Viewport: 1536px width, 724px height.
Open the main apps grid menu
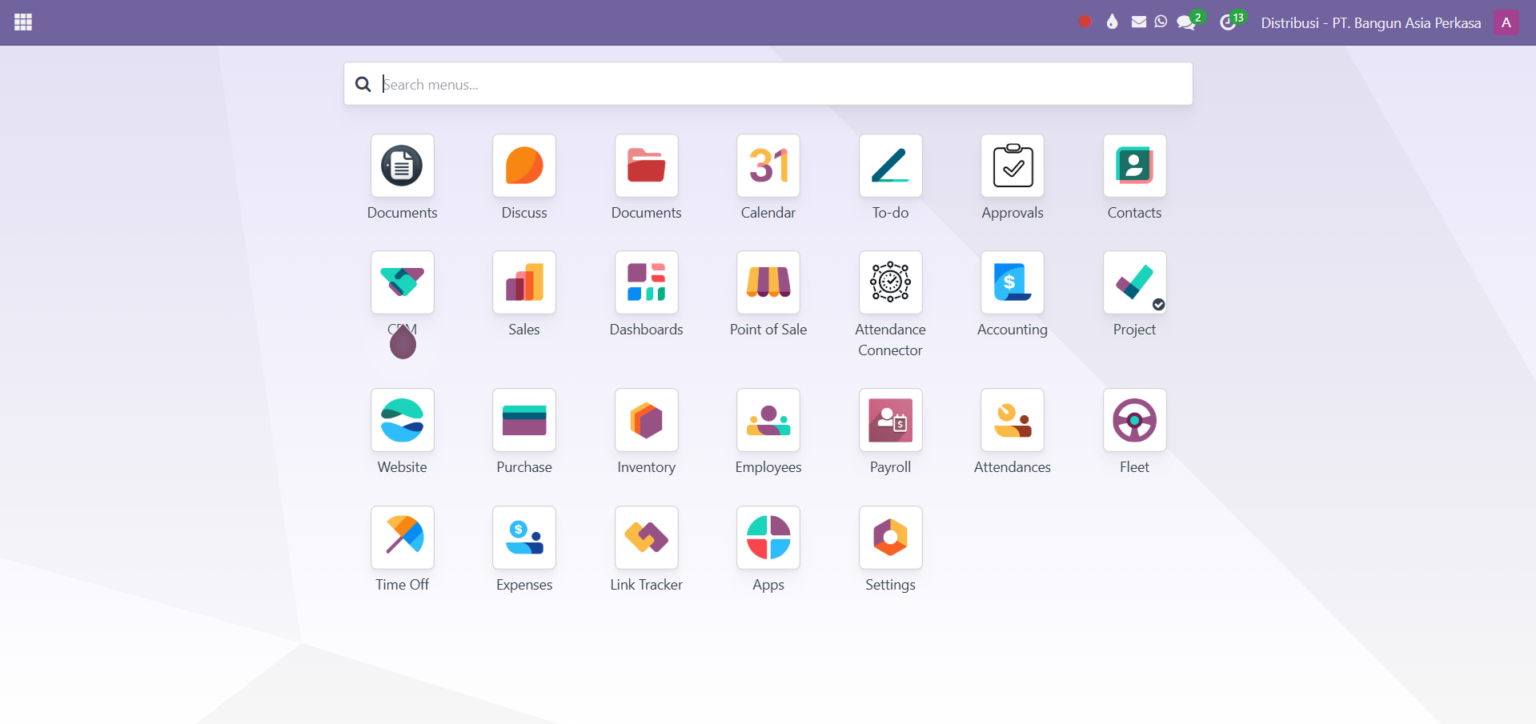pos(22,21)
